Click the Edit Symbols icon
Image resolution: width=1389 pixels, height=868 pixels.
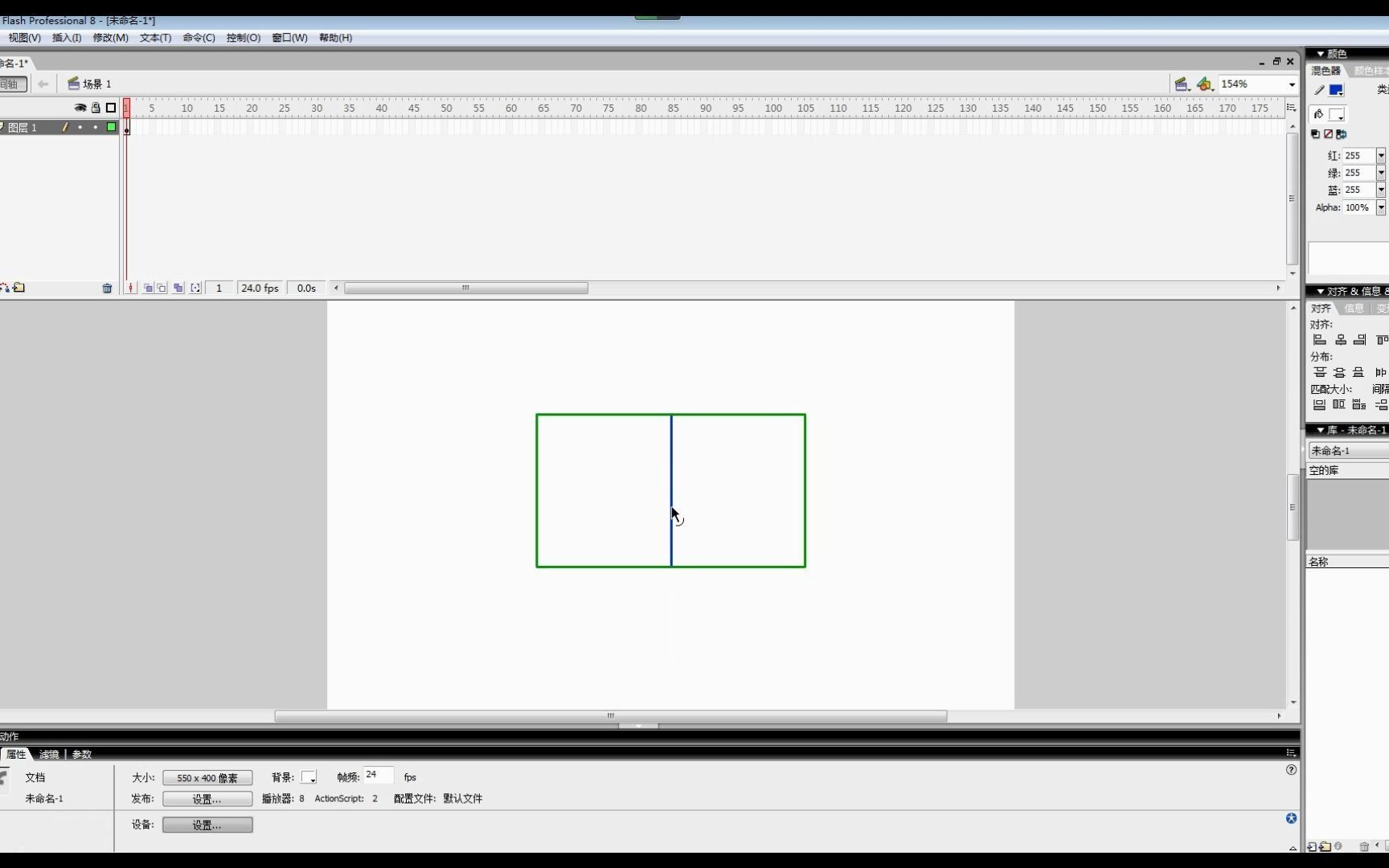click(1204, 84)
